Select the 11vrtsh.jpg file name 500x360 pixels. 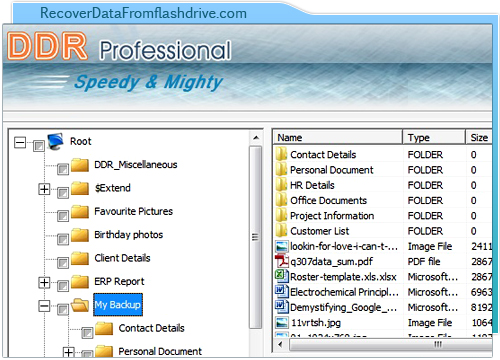316,323
